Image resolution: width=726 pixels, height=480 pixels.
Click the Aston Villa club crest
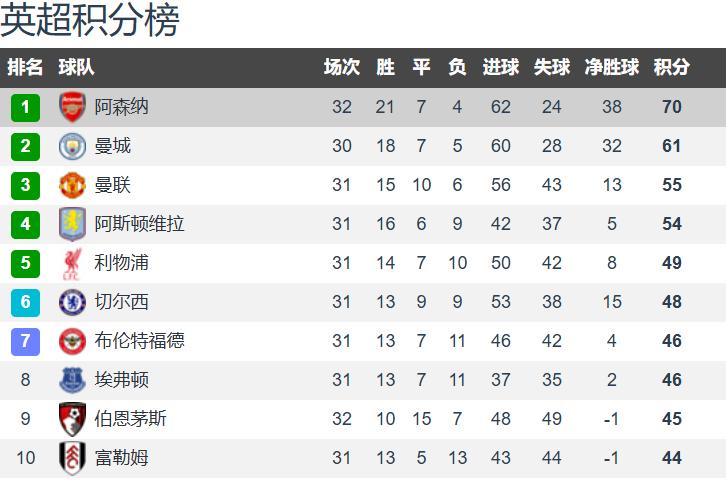73,224
